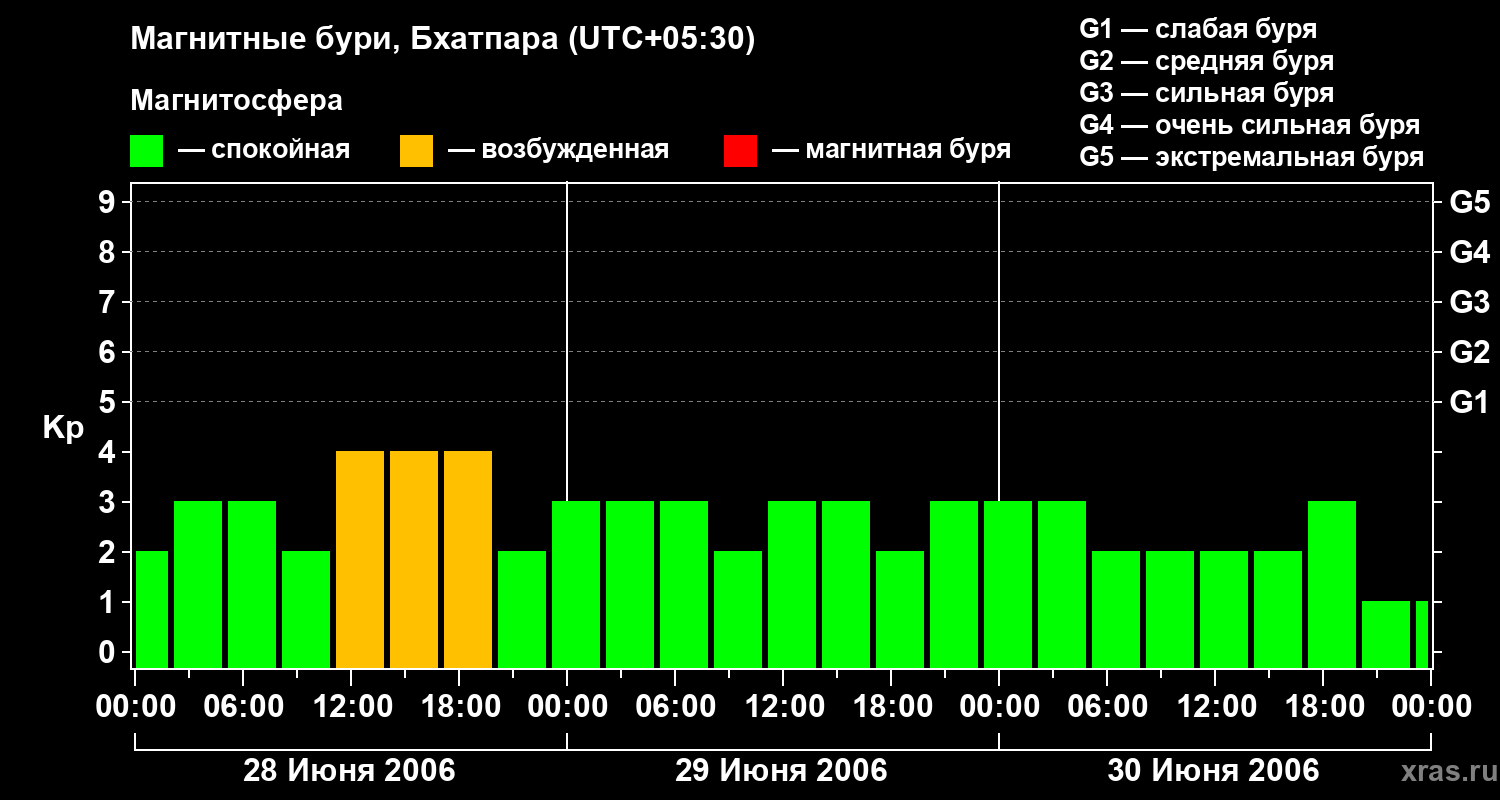This screenshot has height=800, width=1500.
Task: Click the green calm magnetosphere legend swatch
Action: [147, 151]
